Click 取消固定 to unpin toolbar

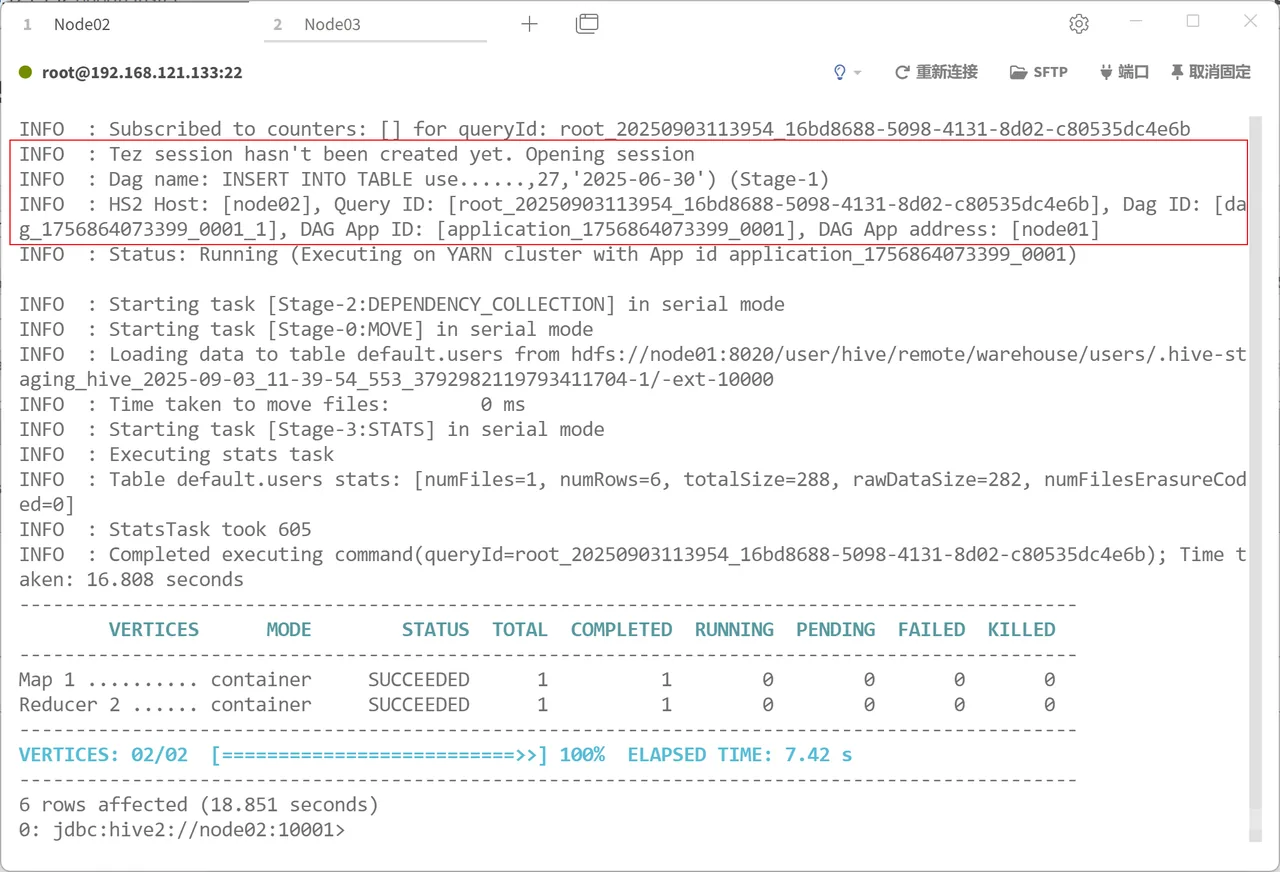coord(1210,72)
